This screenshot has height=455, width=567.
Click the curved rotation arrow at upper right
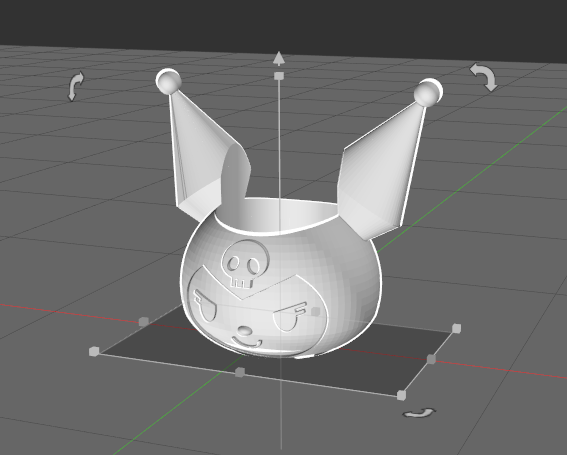point(484,77)
